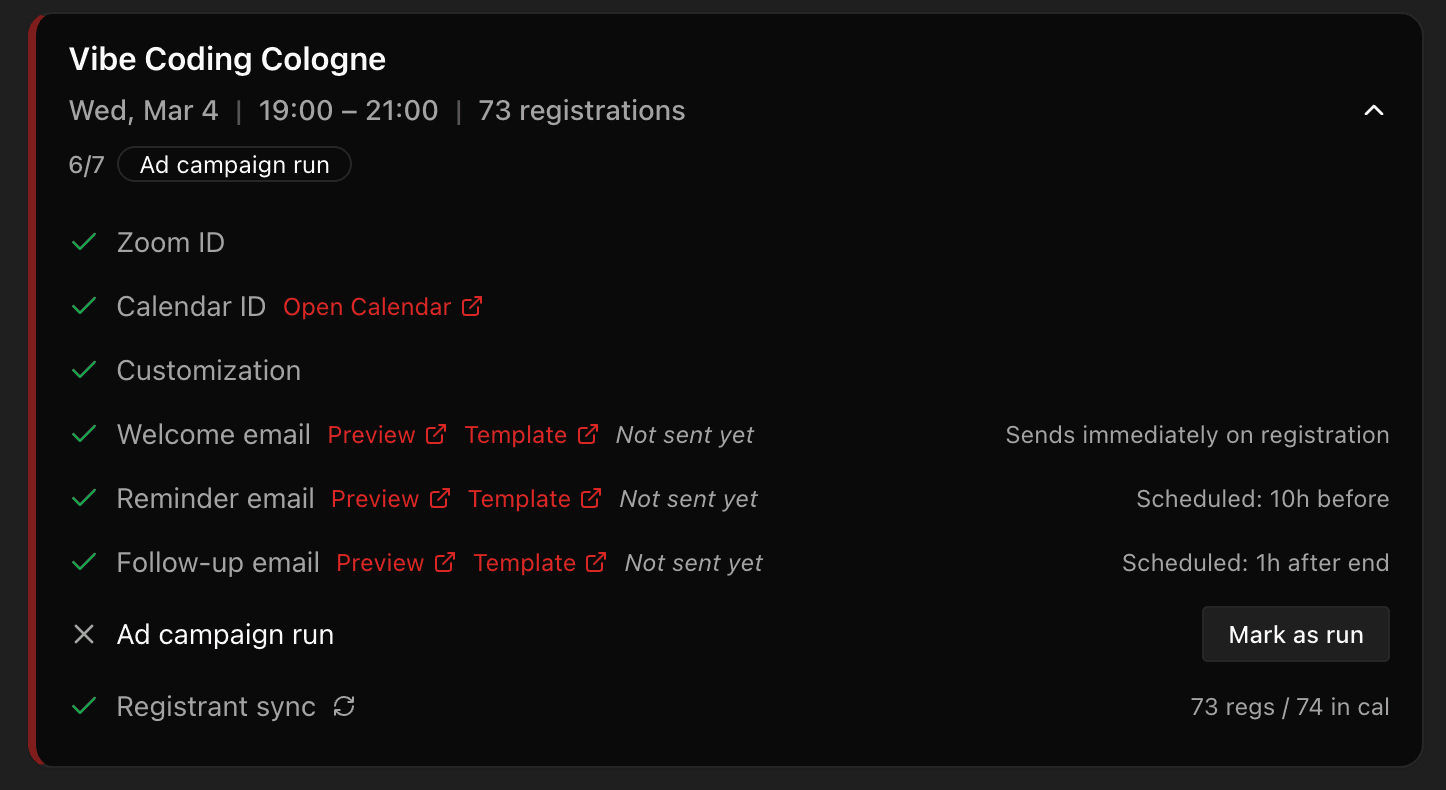Click the Follow-up email Template external link icon
The height and width of the screenshot is (790, 1446).
pyautogui.click(x=598, y=561)
